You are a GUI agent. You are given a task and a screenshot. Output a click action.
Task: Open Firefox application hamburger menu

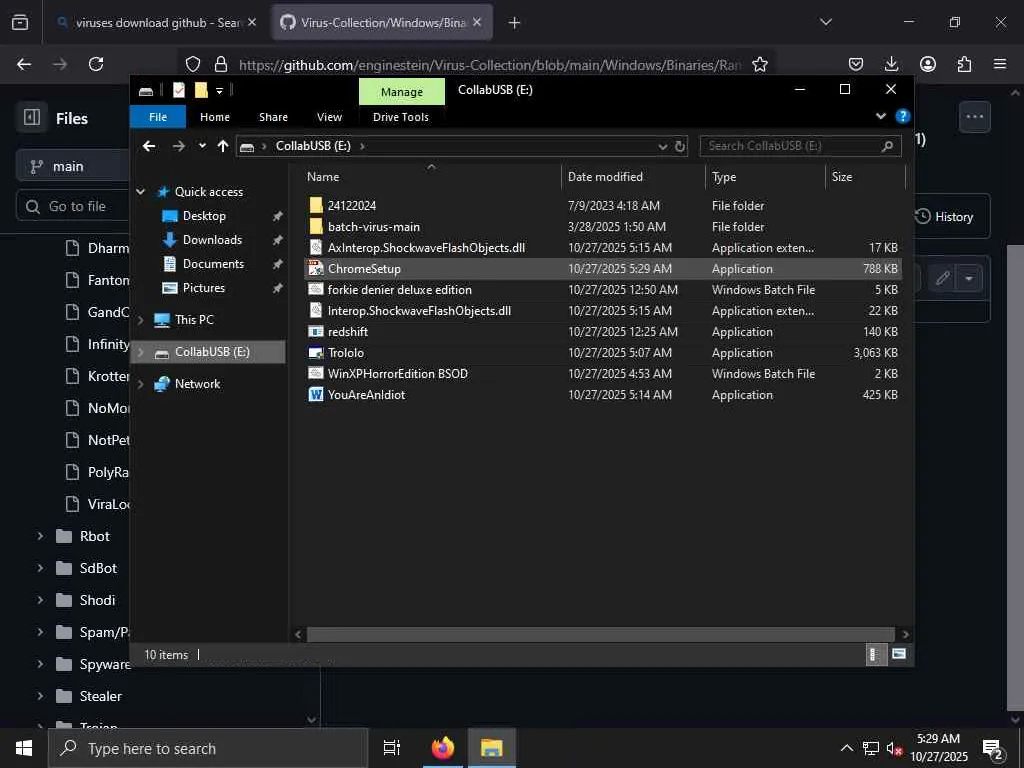[x=1000, y=64]
